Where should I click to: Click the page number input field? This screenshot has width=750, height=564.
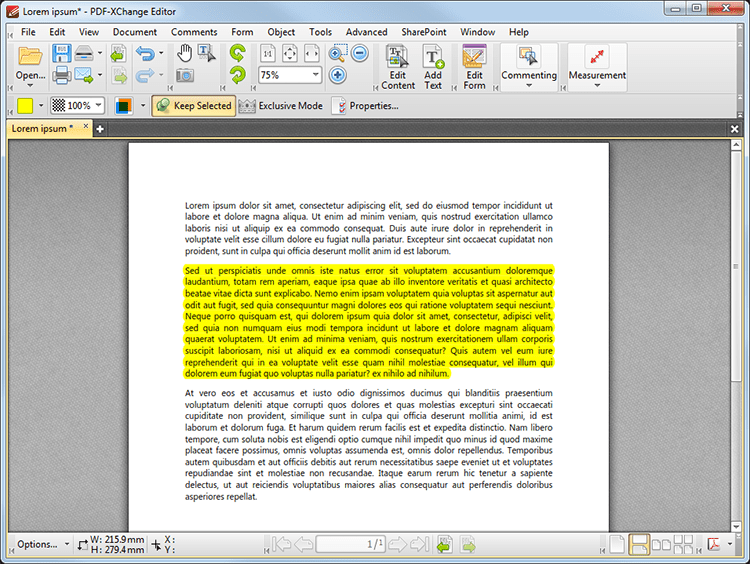pyautogui.click(x=351, y=544)
